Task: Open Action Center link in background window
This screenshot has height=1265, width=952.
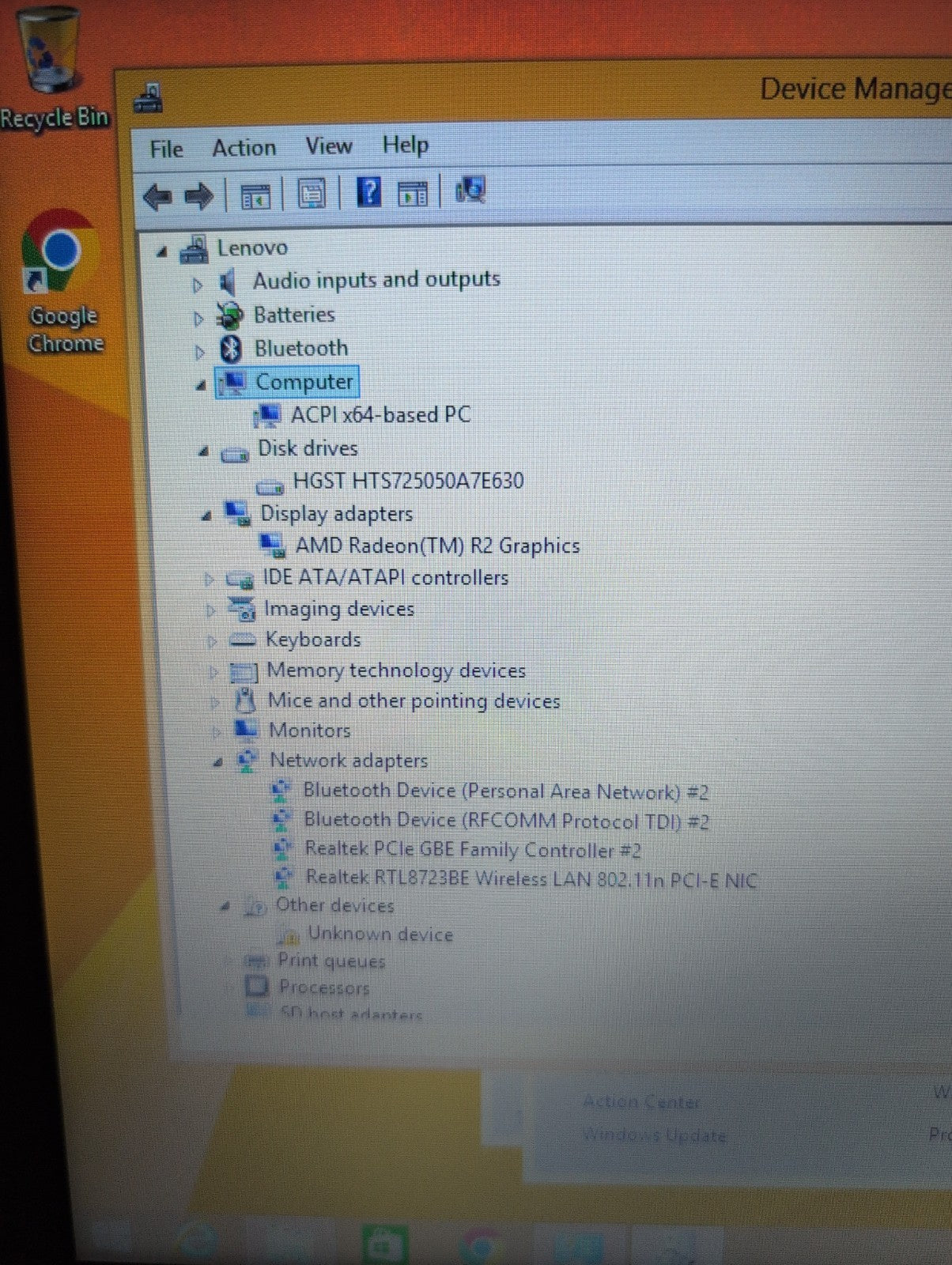Action: click(x=641, y=1101)
